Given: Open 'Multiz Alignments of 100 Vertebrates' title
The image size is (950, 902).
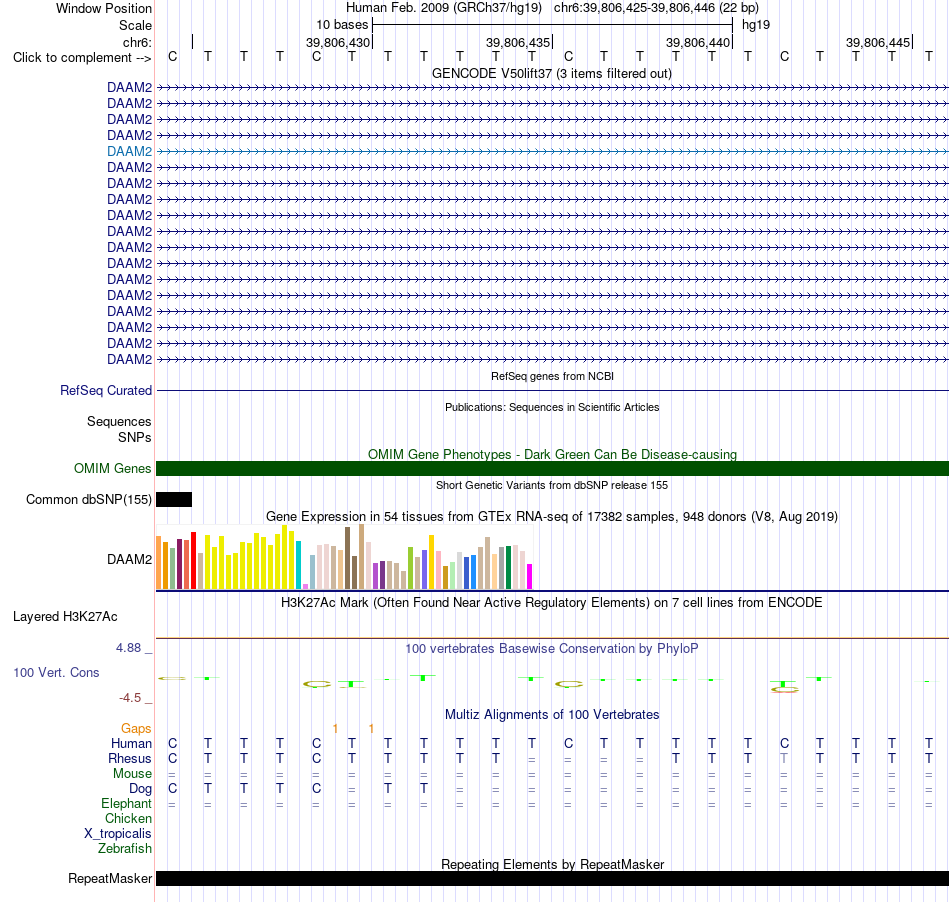Looking at the screenshot, I should [552, 715].
